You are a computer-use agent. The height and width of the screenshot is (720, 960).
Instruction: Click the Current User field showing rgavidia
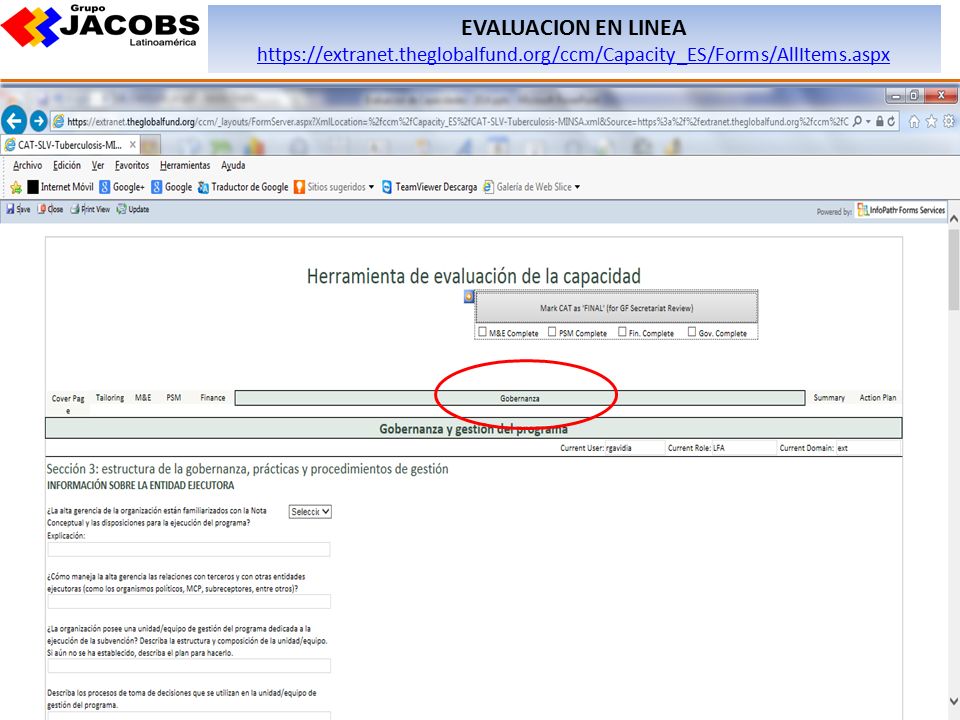635,448
